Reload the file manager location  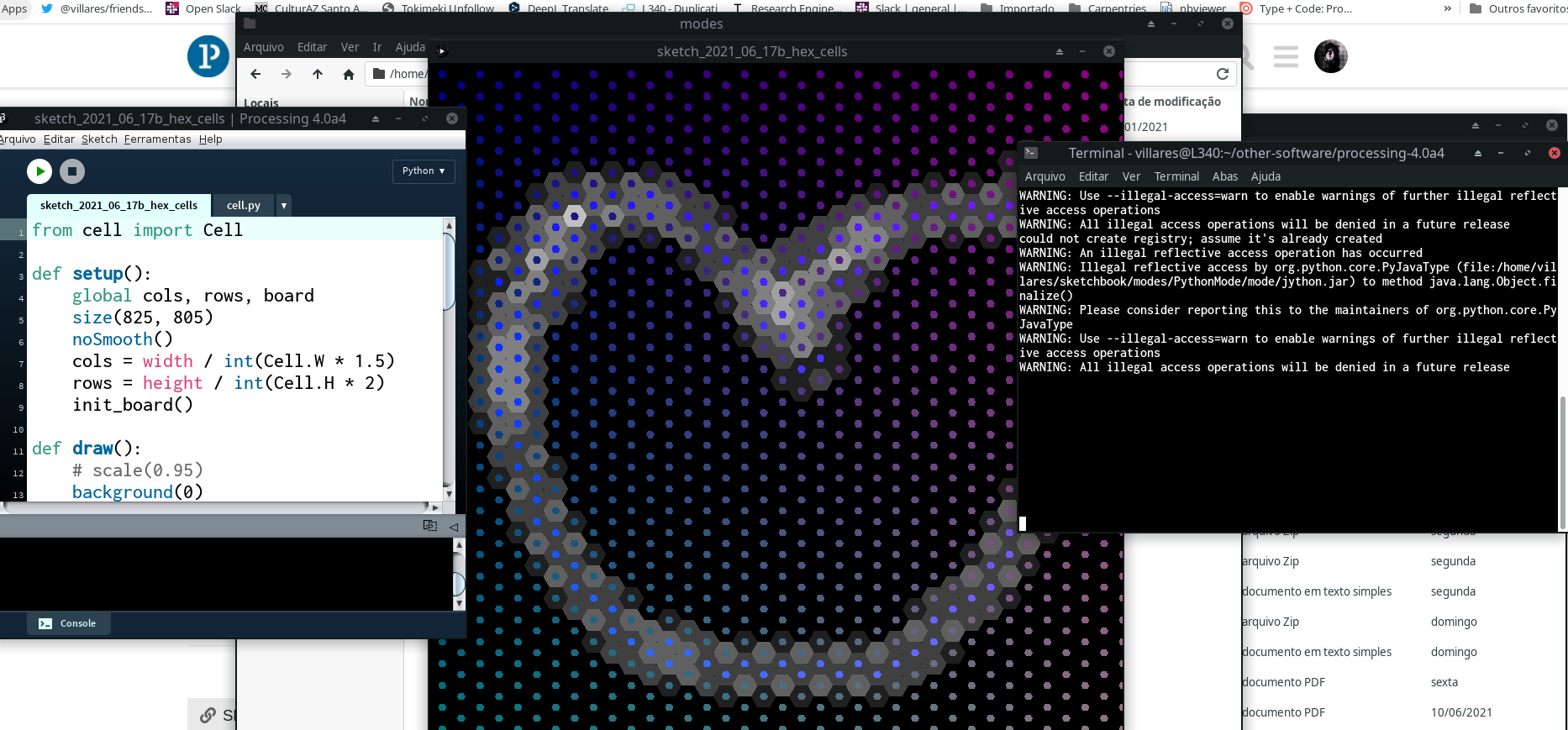[1223, 74]
